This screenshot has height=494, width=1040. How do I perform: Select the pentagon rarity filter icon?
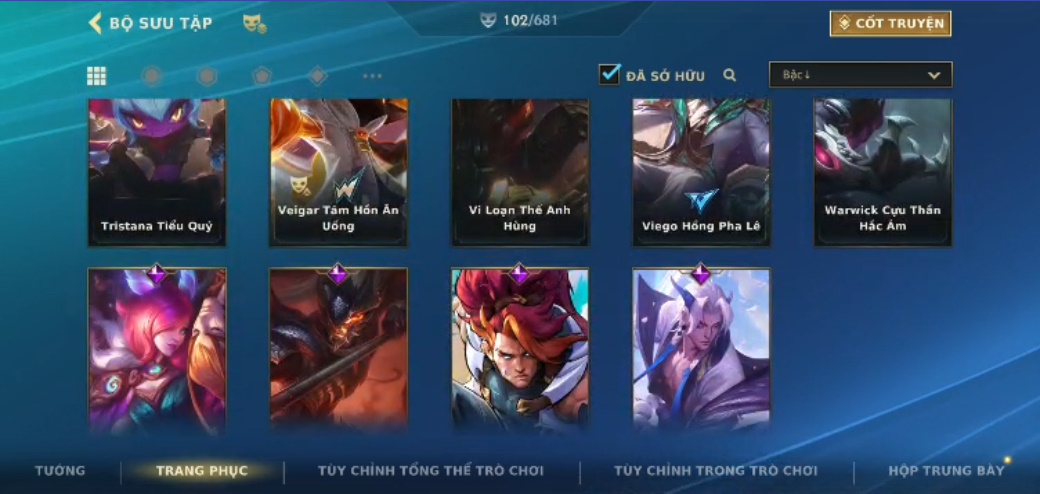[262, 76]
